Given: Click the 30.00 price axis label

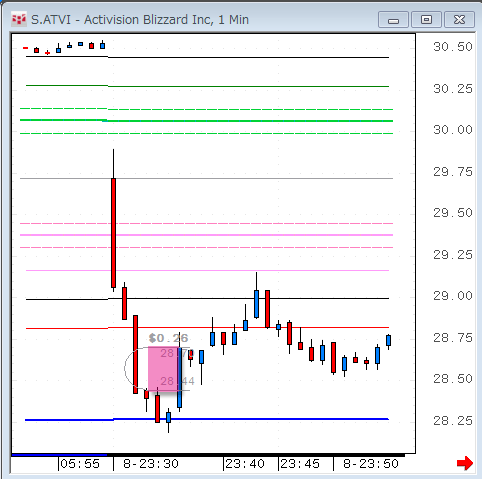Looking at the screenshot, I should coord(453,129).
